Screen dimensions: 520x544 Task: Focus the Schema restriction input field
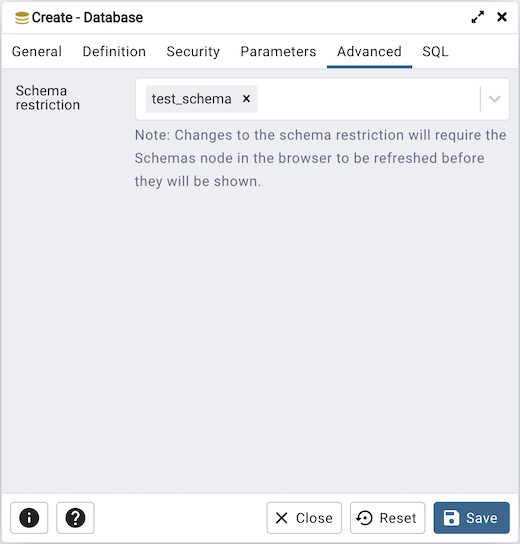(322, 99)
